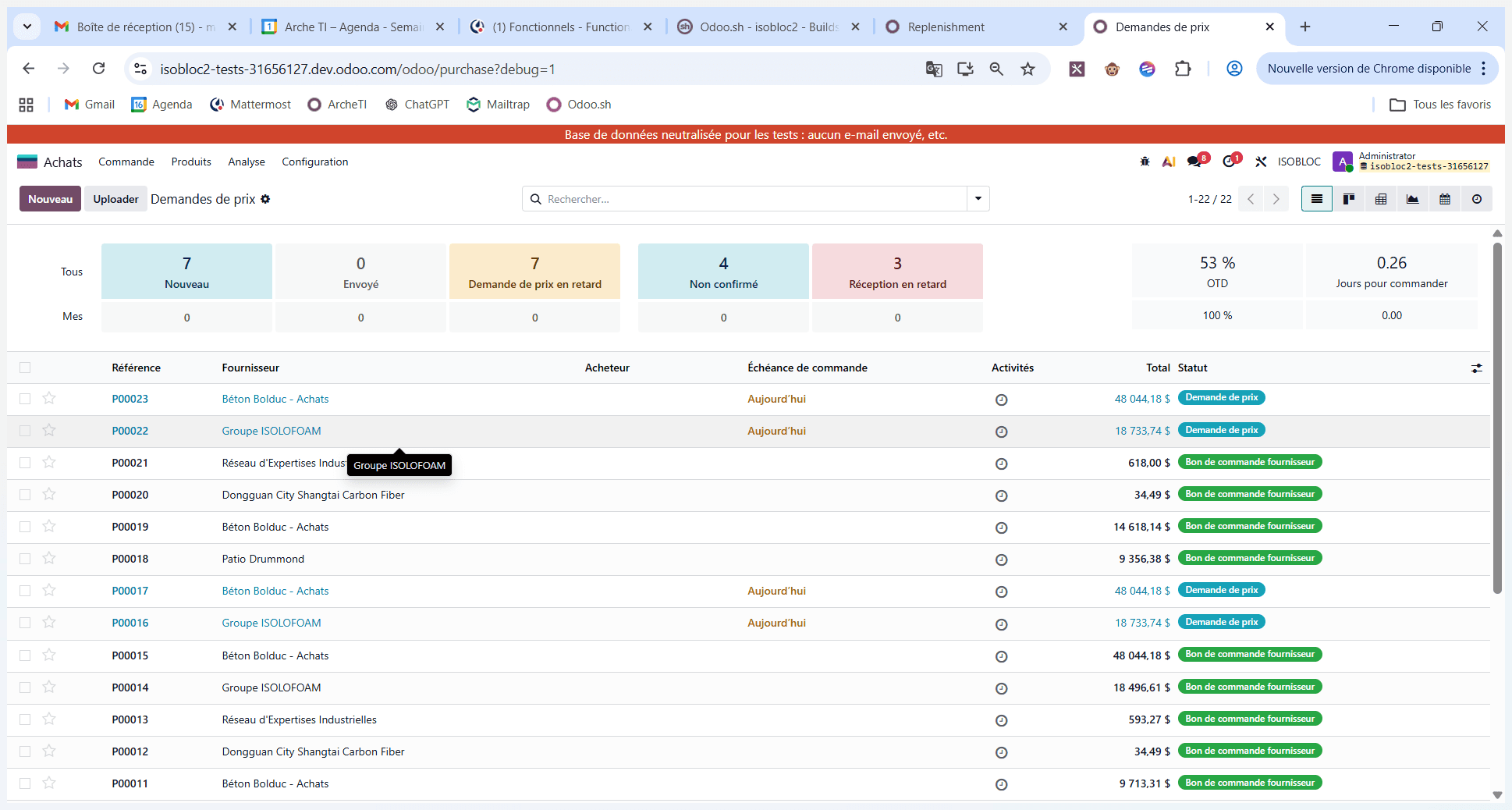1512x810 pixels.
Task: Open the messages chat icon in navbar
Action: coord(1194,162)
